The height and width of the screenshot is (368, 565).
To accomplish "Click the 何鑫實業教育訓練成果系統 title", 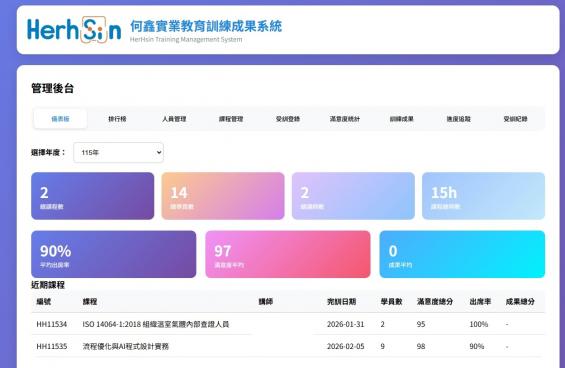I will point(206,26).
